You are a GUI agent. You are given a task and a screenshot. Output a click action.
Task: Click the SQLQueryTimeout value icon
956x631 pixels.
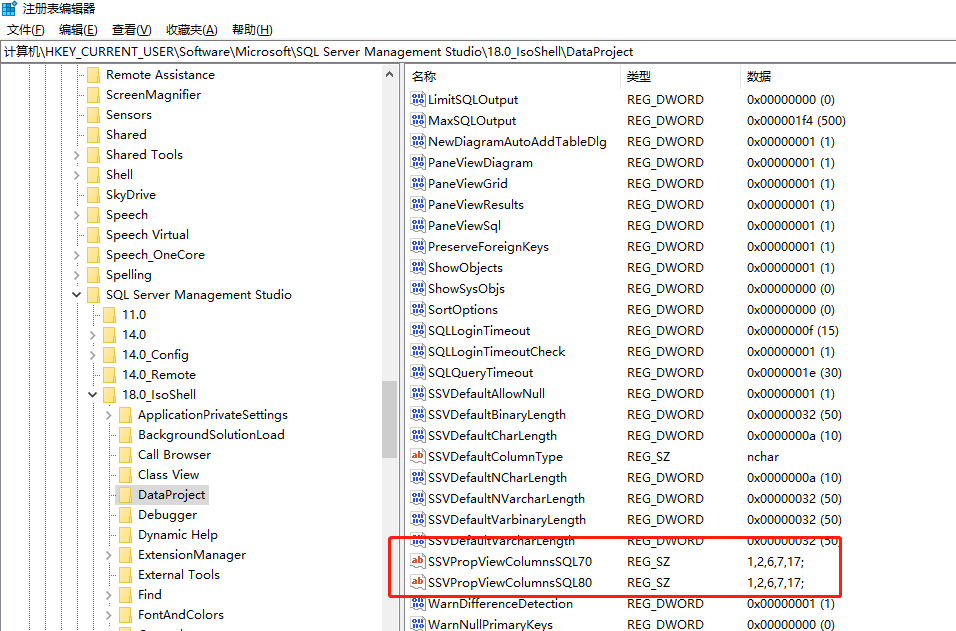(x=418, y=373)
